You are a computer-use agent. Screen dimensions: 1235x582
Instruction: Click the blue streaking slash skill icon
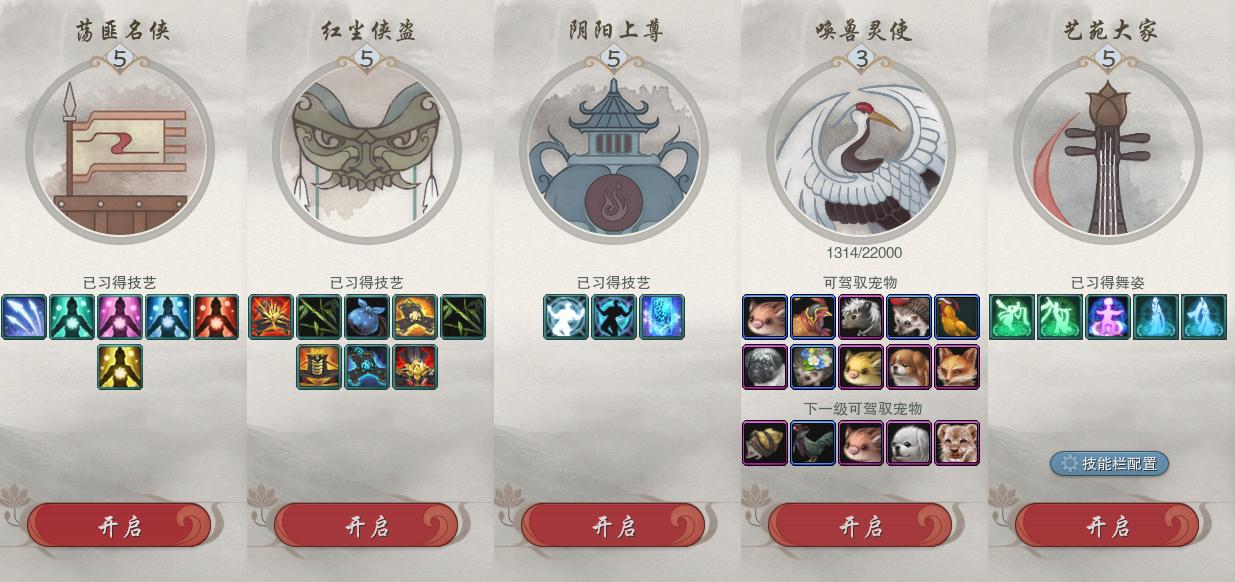[x=24, y=317]
